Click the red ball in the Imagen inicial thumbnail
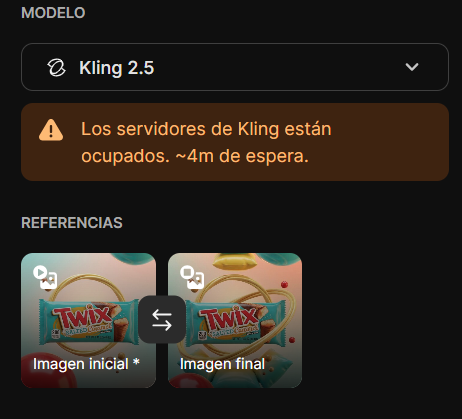The width and height of the screenshot is (462, 419). pyautogui.click(x=47, y=370)
